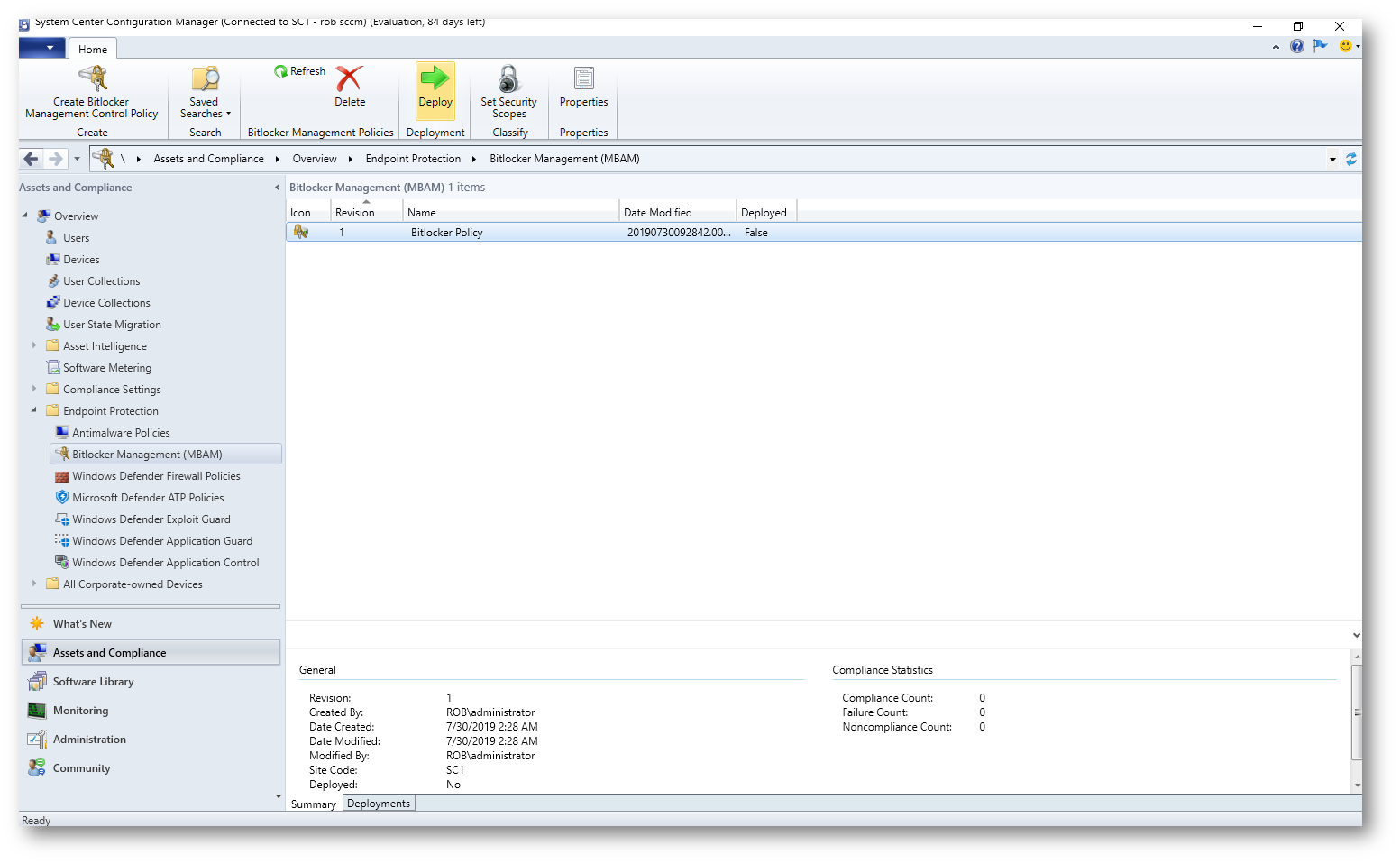Click the Create Bitlocker Management Control Policy icon

point(92,79)
